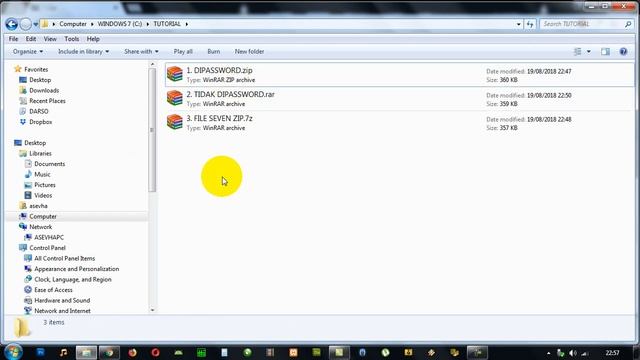Expand the TUTORIAL breadcrumb arrow
The width and height of the screenshot is (640, 360).
[x=187, y=24]
